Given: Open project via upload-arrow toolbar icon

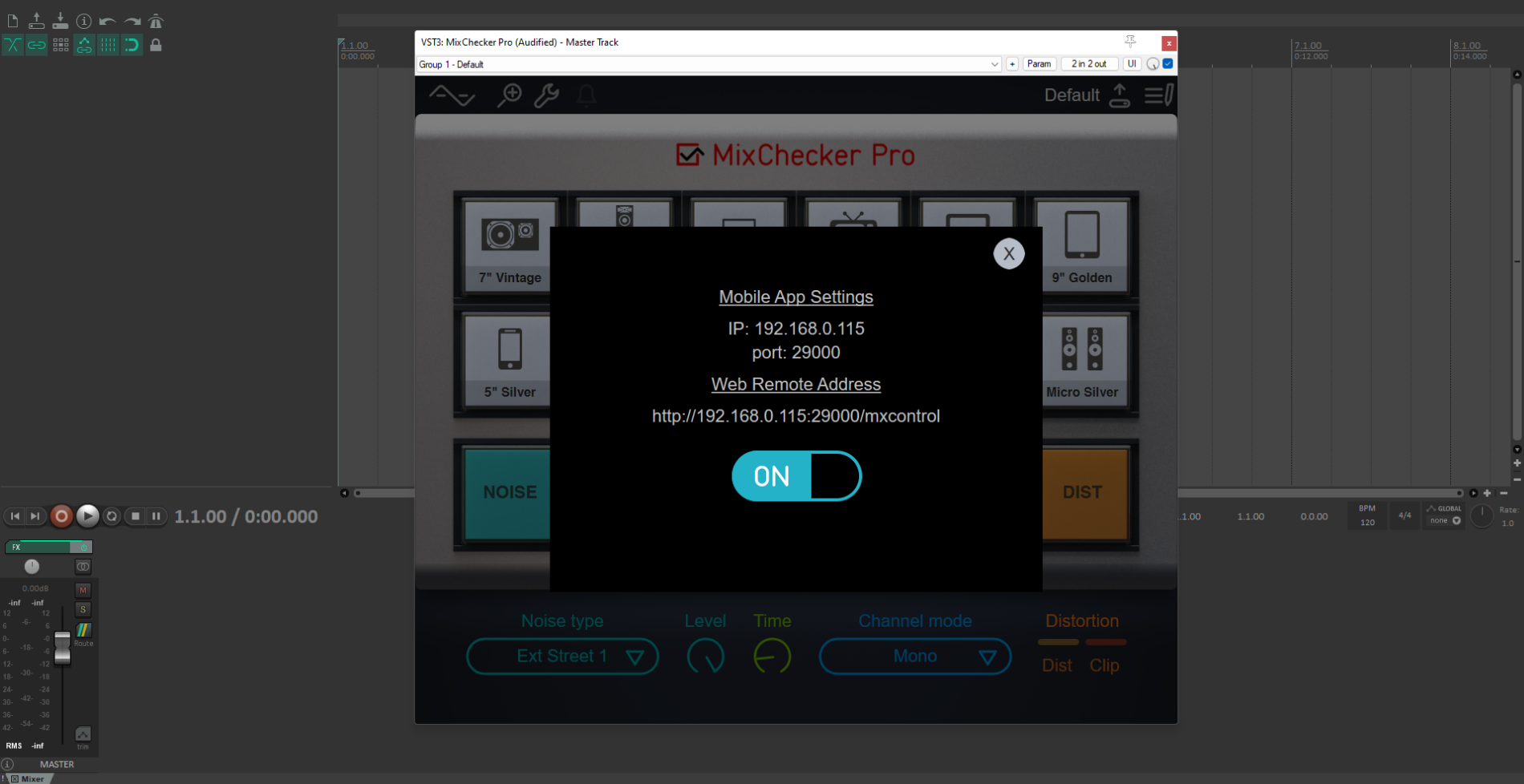Looking at the screenshot, I should point(36,22).
